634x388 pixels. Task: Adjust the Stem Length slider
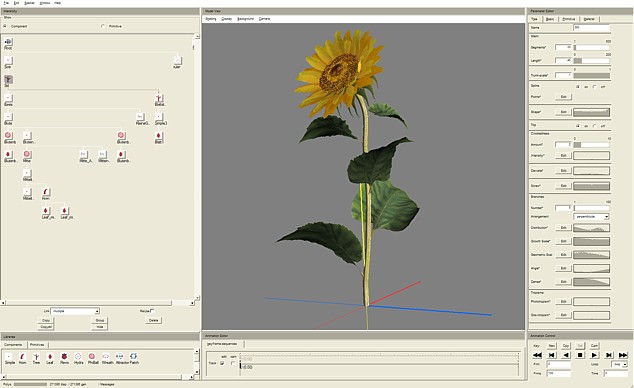tap(592, 61)
